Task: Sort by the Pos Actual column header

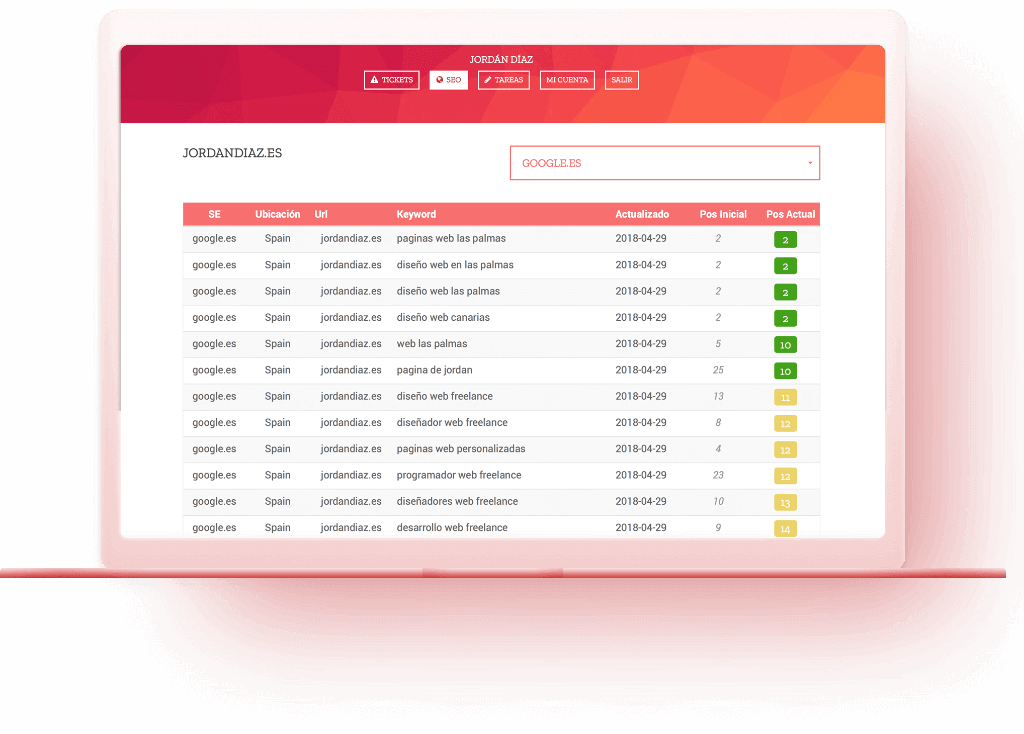Action: [x=790, y=214]
